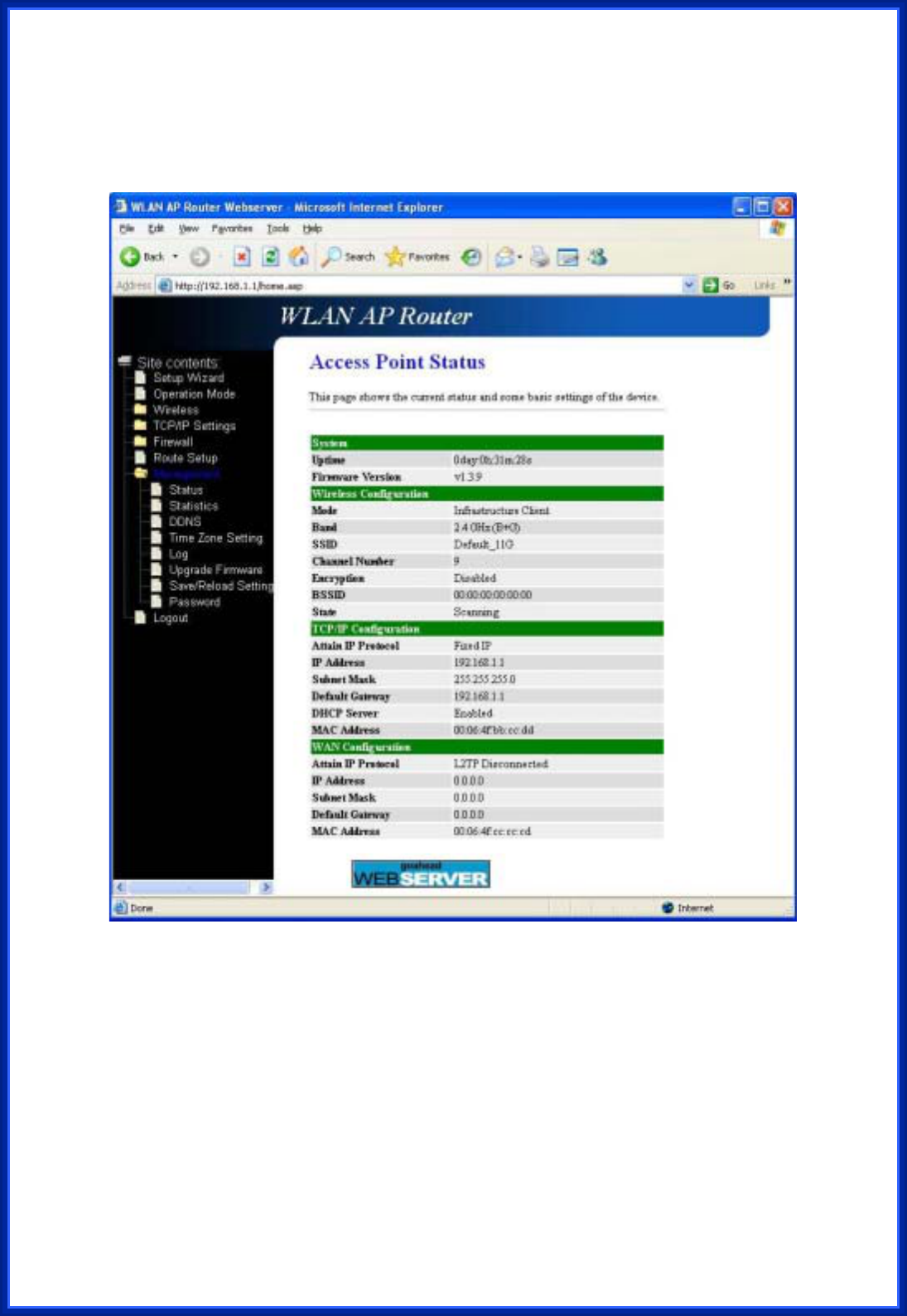The image size is (907, 1316).
Task: Open the Route Setup page
Action: pos(185,457)
